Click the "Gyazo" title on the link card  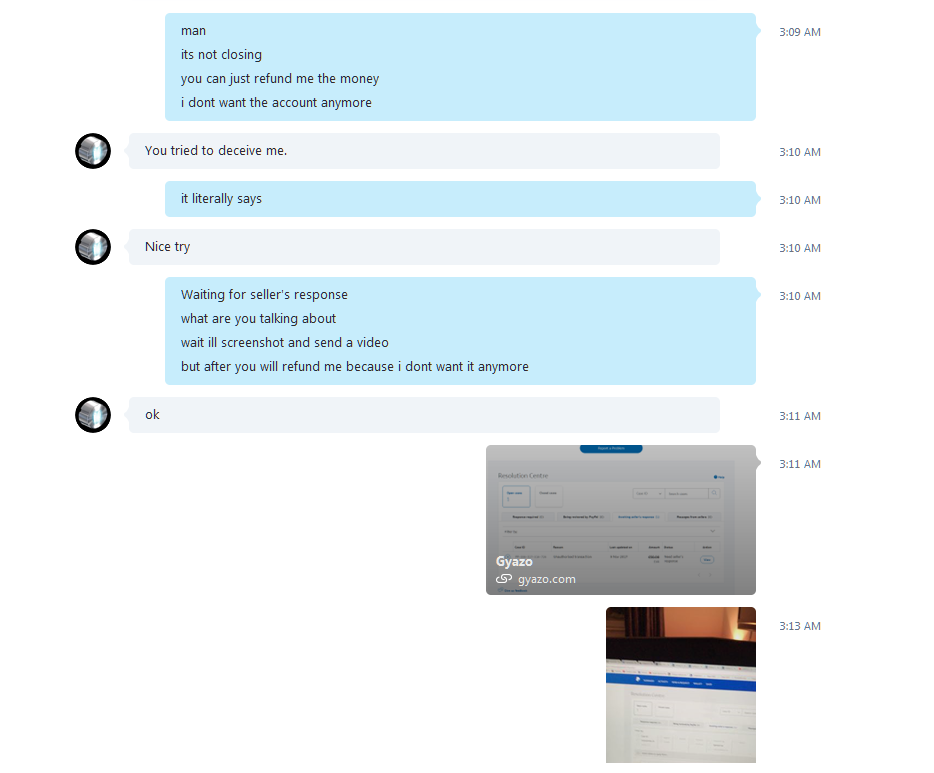pyautogui.click(x=514, y=562)
